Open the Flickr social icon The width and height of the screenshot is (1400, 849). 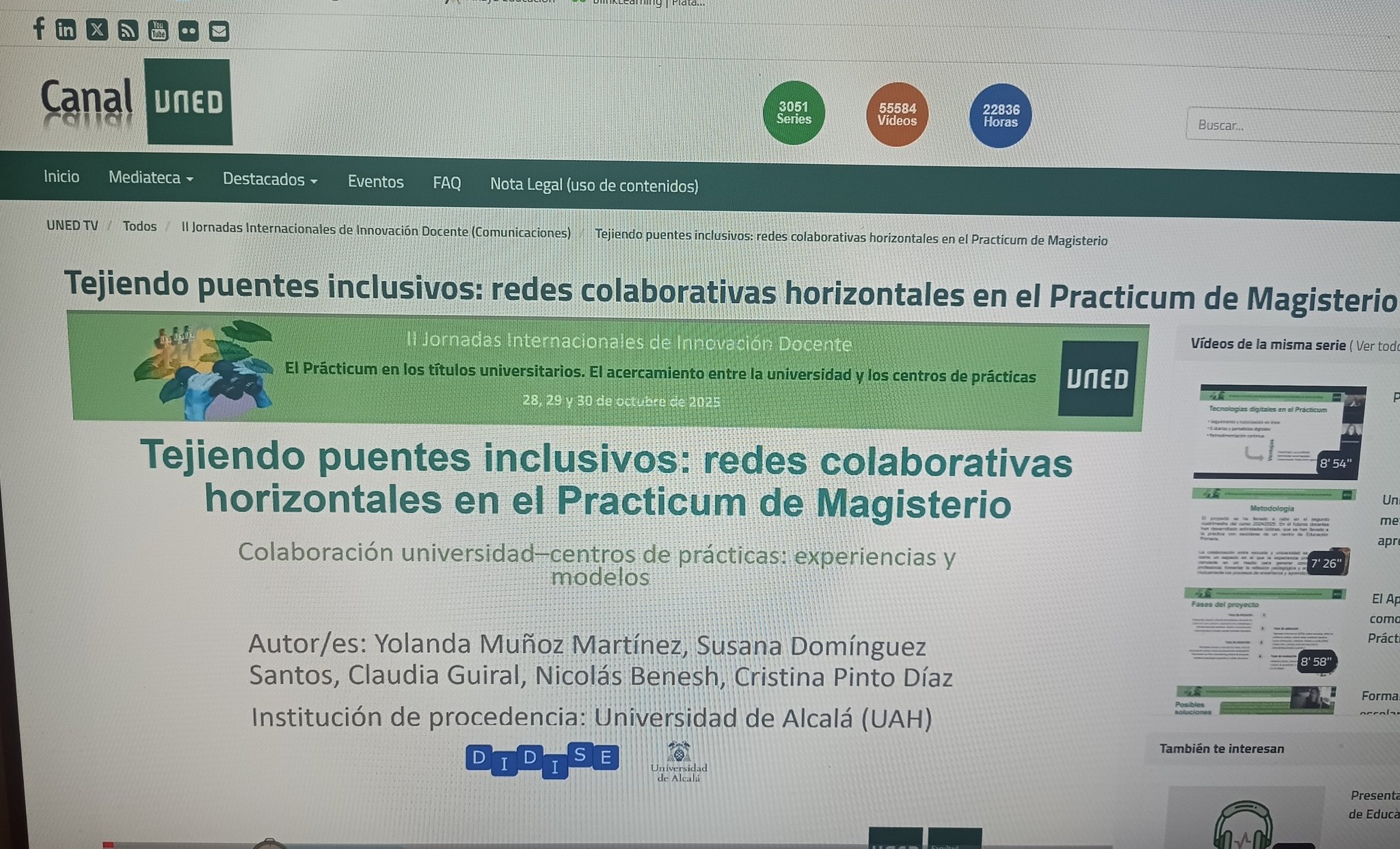pos(189,31)
